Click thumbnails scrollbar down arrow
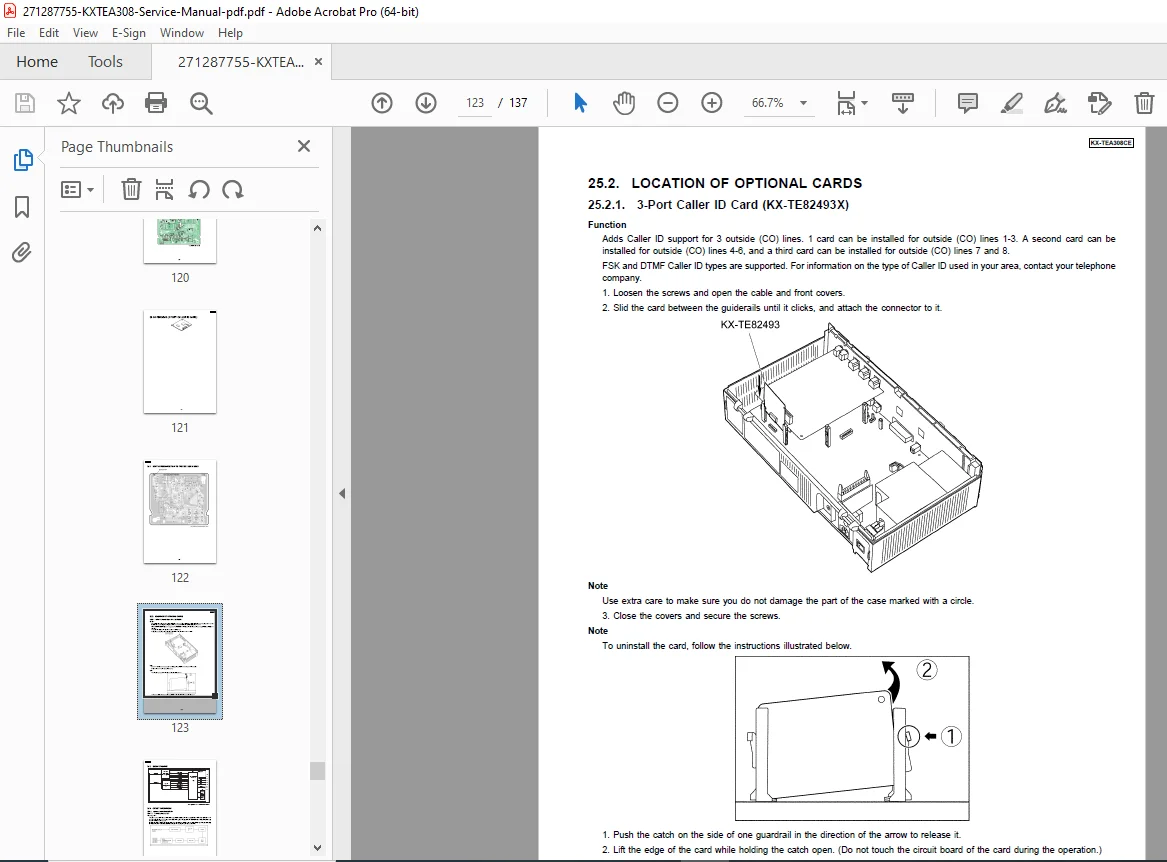Image resolution: width=1167 pixels, height=862 pixels. [318, 848]
